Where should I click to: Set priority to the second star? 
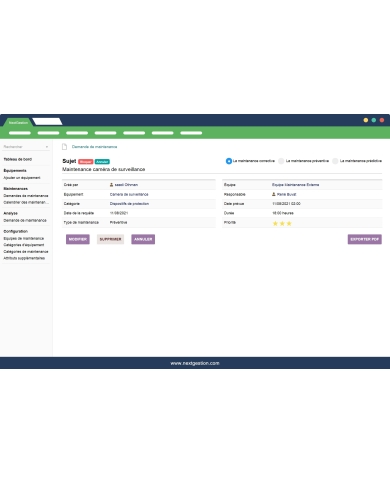point(282,223)
